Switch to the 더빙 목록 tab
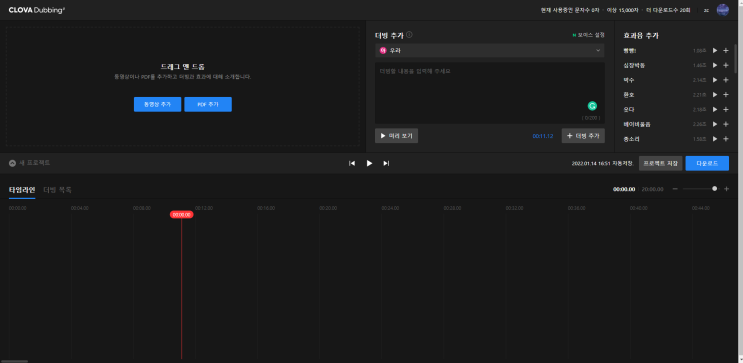Viewport: 743px width, 363px height. [x=57, y=190]
